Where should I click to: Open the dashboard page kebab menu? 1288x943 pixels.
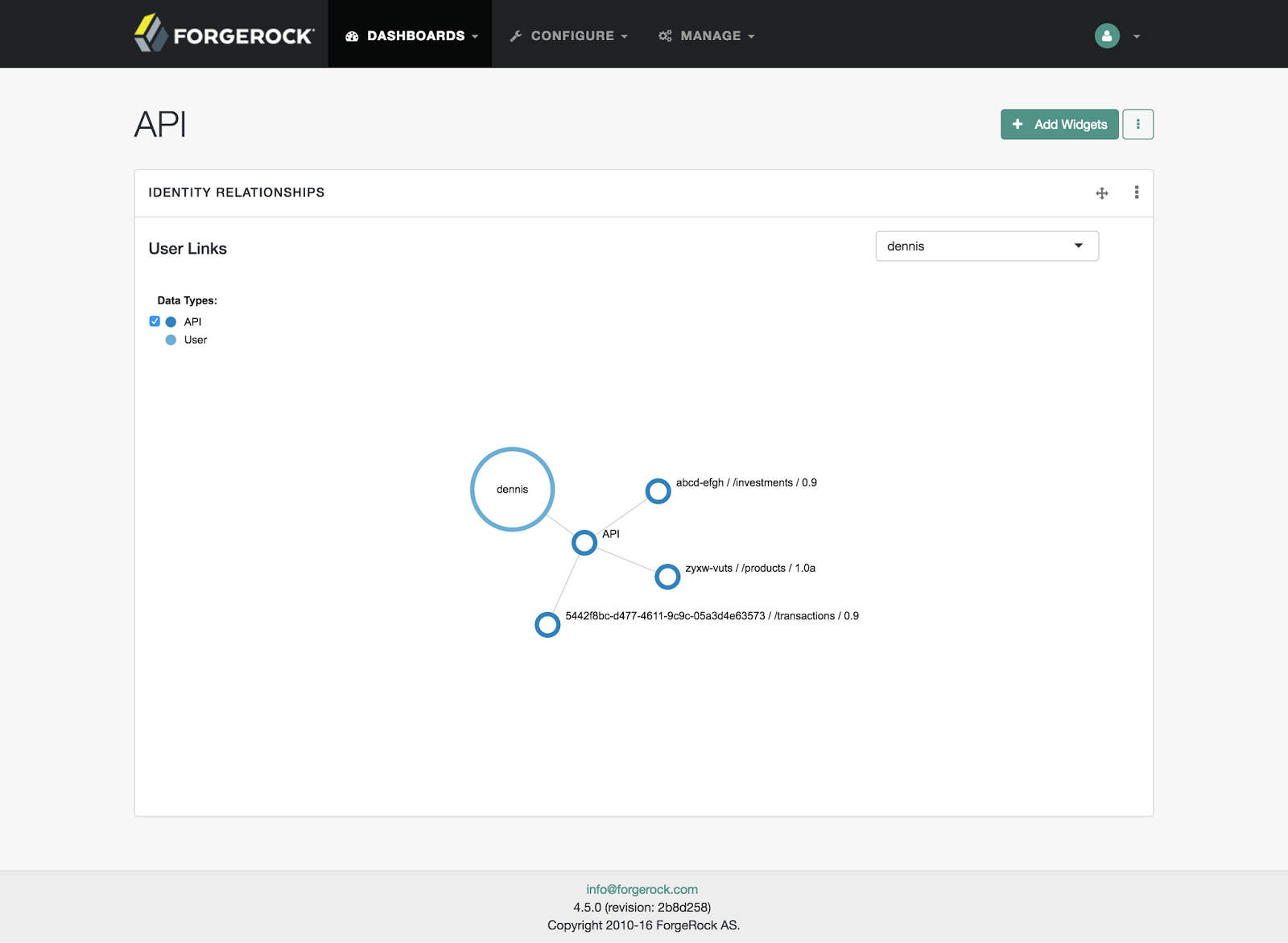pos(1137,124)
